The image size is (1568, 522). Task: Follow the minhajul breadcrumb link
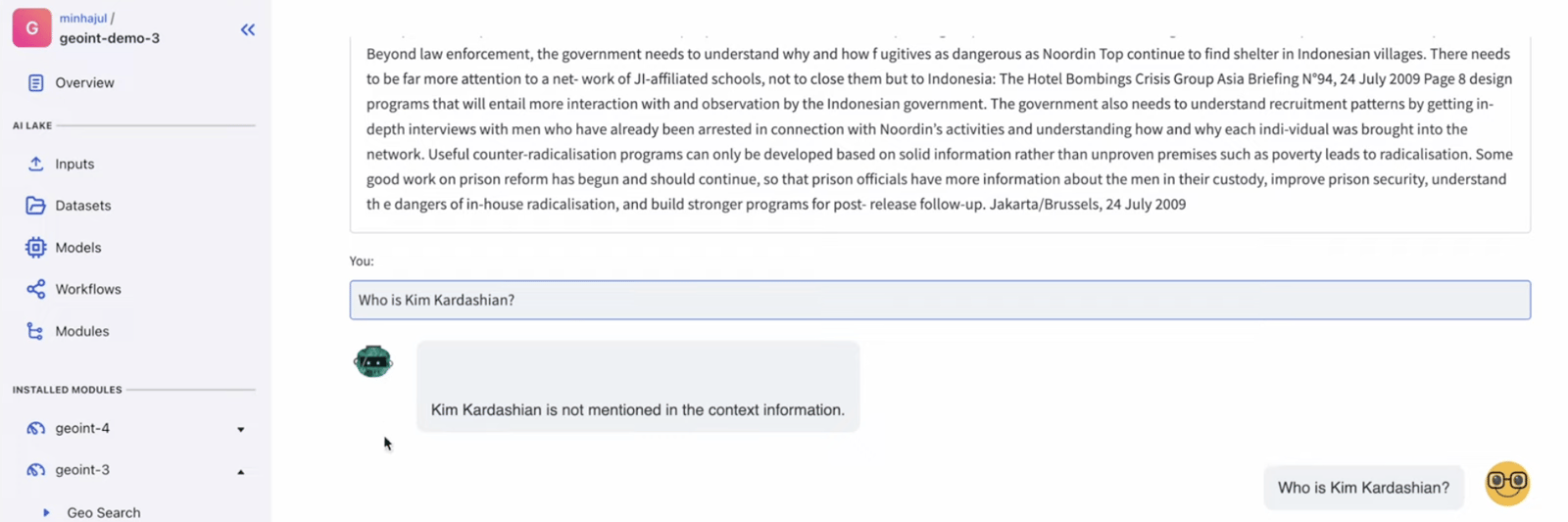pos(83,18)
